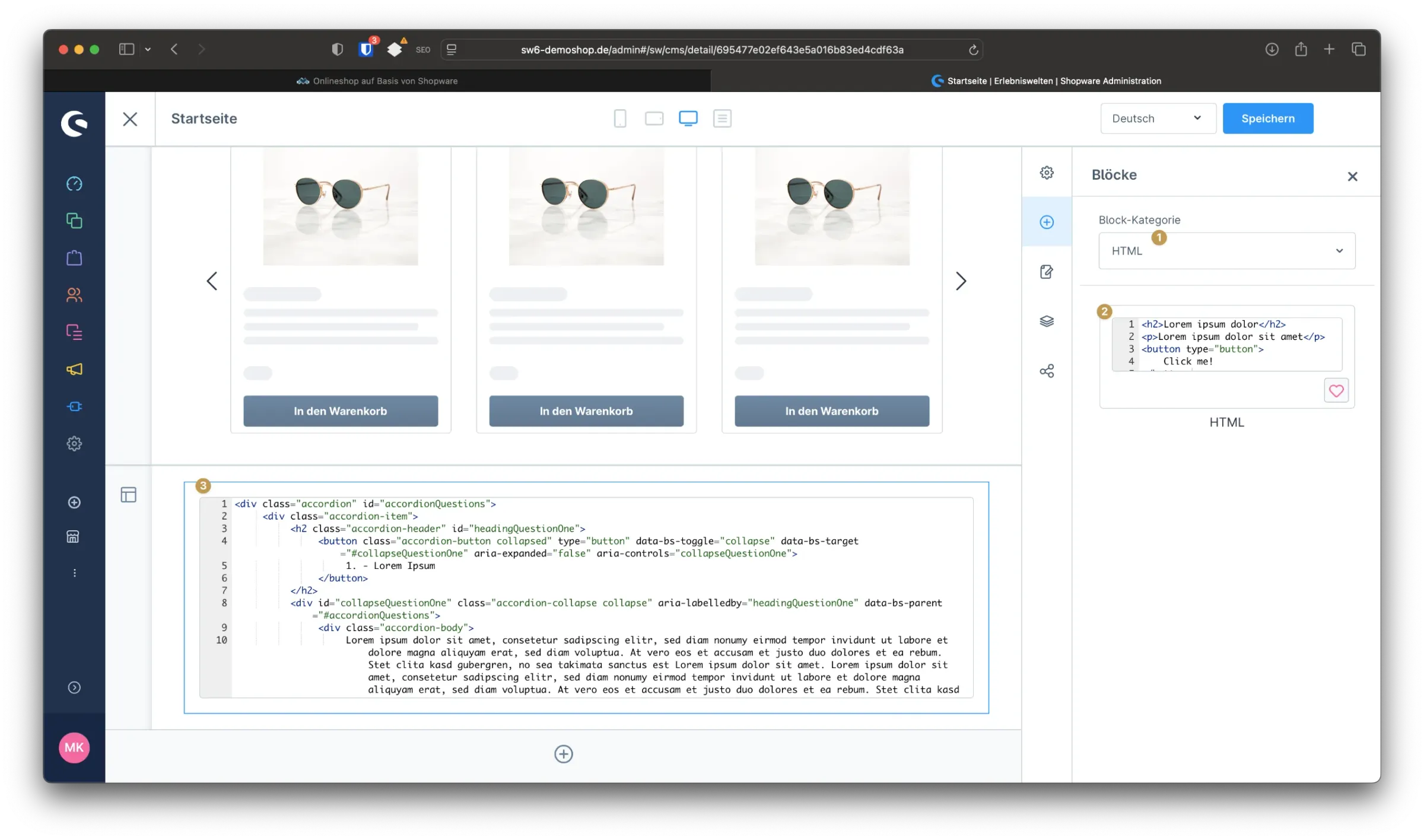Click next arrow on product slider
This screenshot has width=1424, height=840.
(961, 281)
